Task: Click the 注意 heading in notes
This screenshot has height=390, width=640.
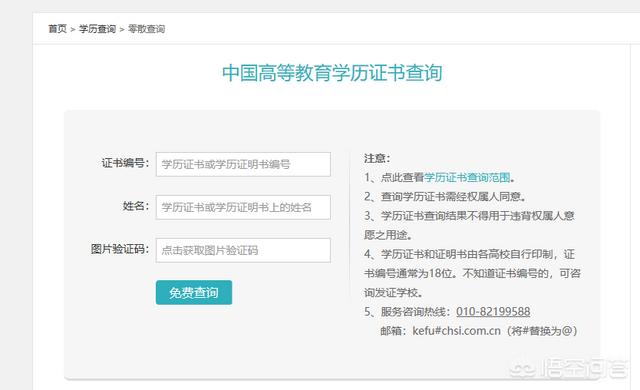Action: click(377, 158)
